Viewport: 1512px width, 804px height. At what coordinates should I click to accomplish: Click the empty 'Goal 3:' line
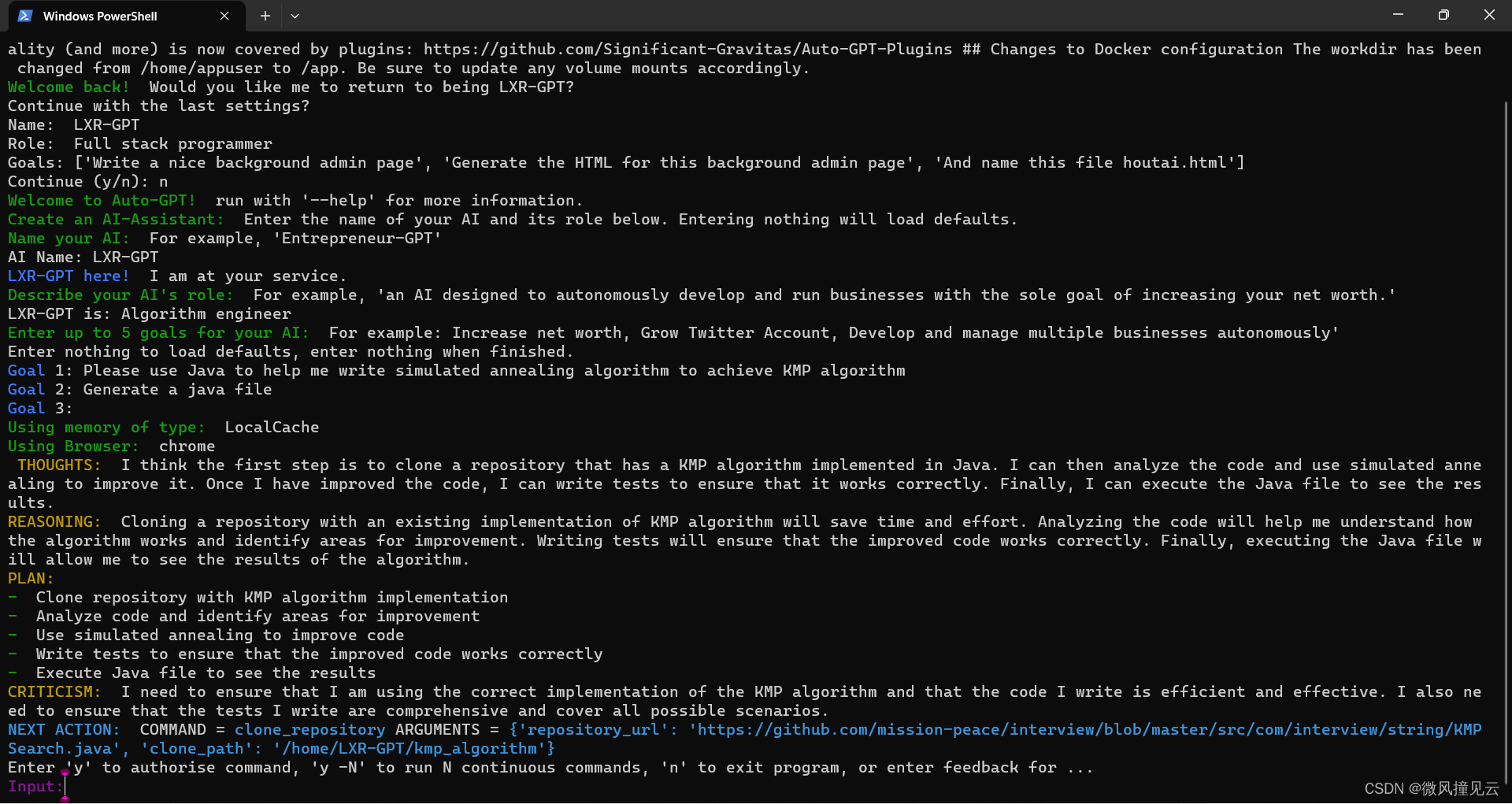tap(40, 408)
